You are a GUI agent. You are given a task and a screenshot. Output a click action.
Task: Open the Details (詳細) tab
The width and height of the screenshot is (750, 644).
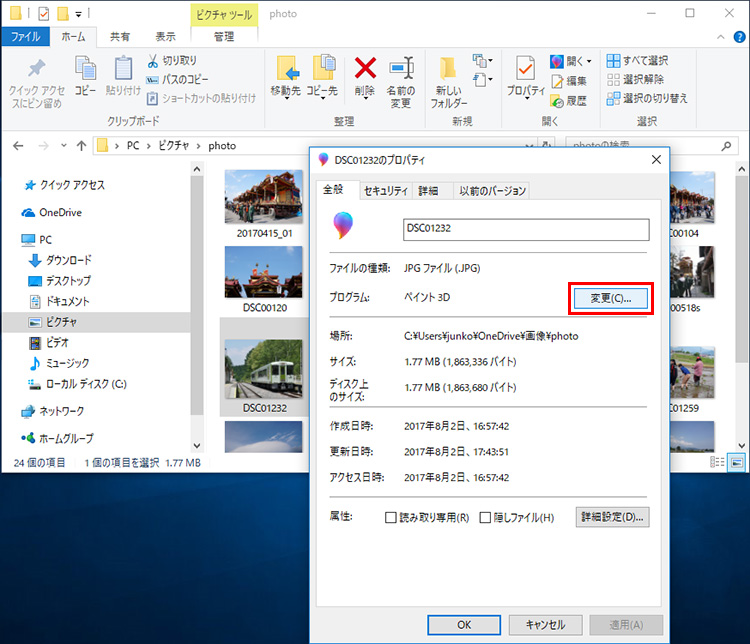pos(428,190)
